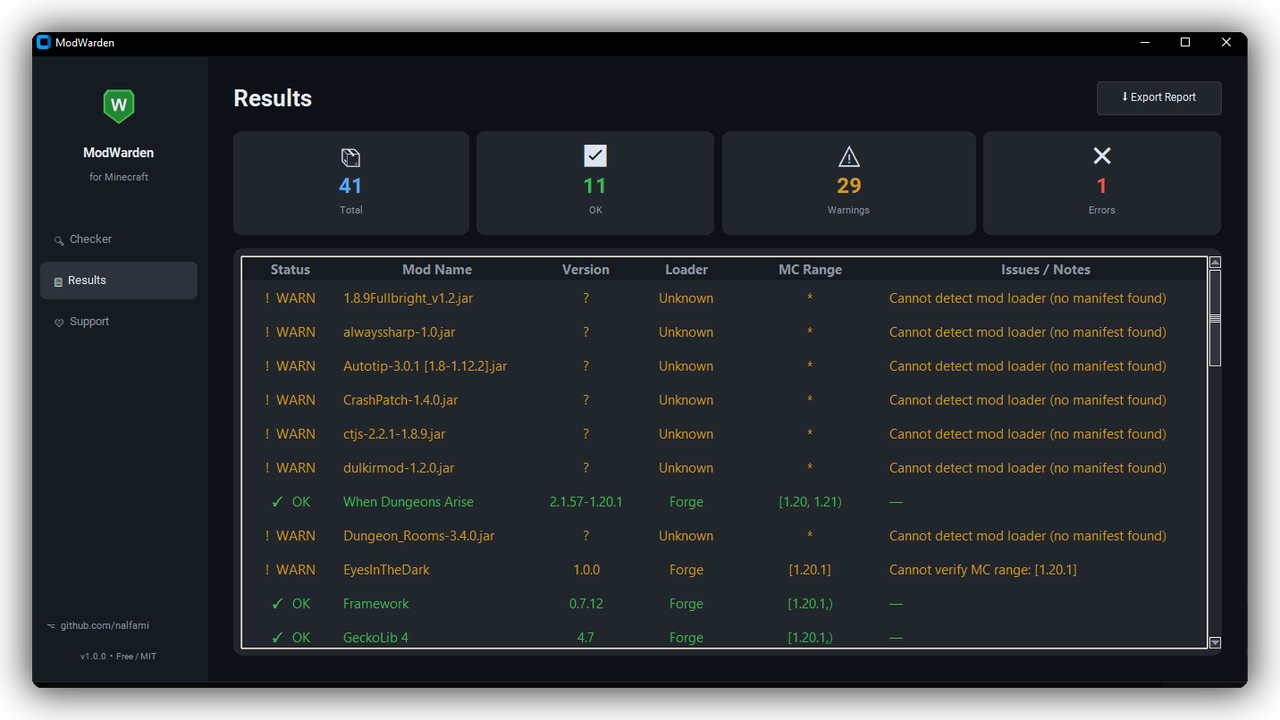
Task: Click the results table scrollbar thumb
Action: coord(1215,317)
